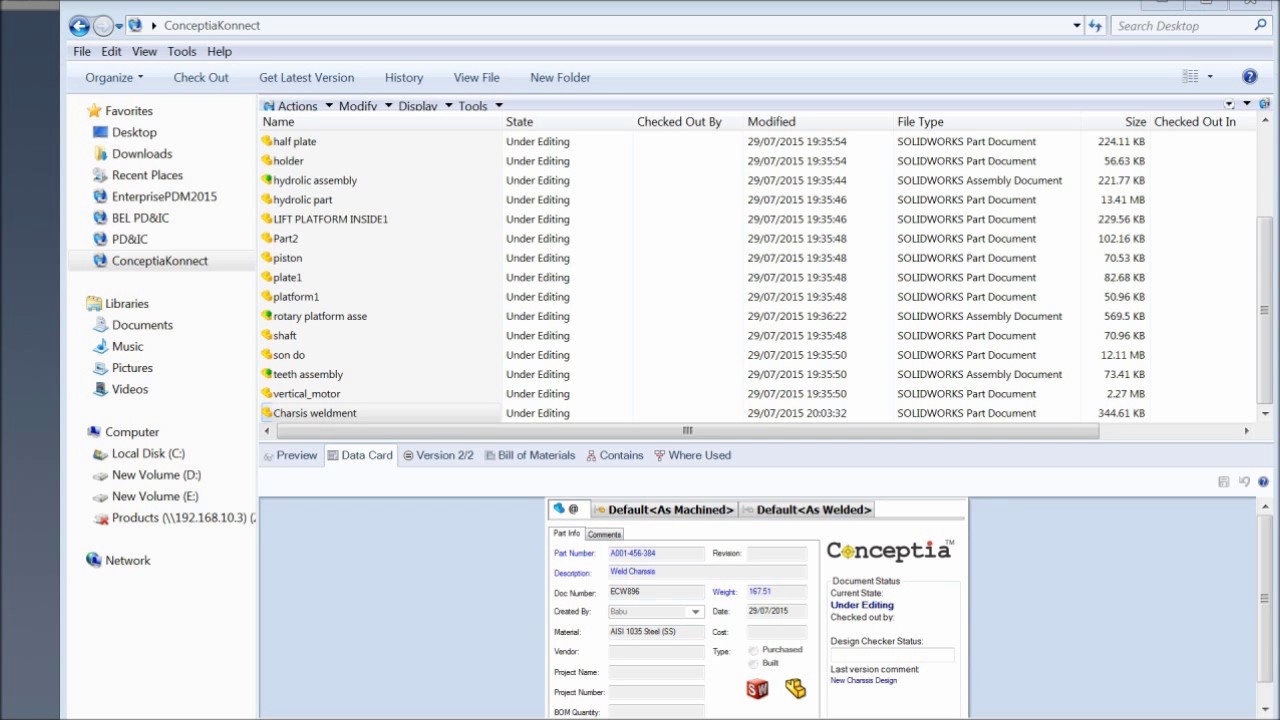Open the view options dropdown arrow
The image size is (1280, 720).
pyautogui.click(x=1209, y=77)
